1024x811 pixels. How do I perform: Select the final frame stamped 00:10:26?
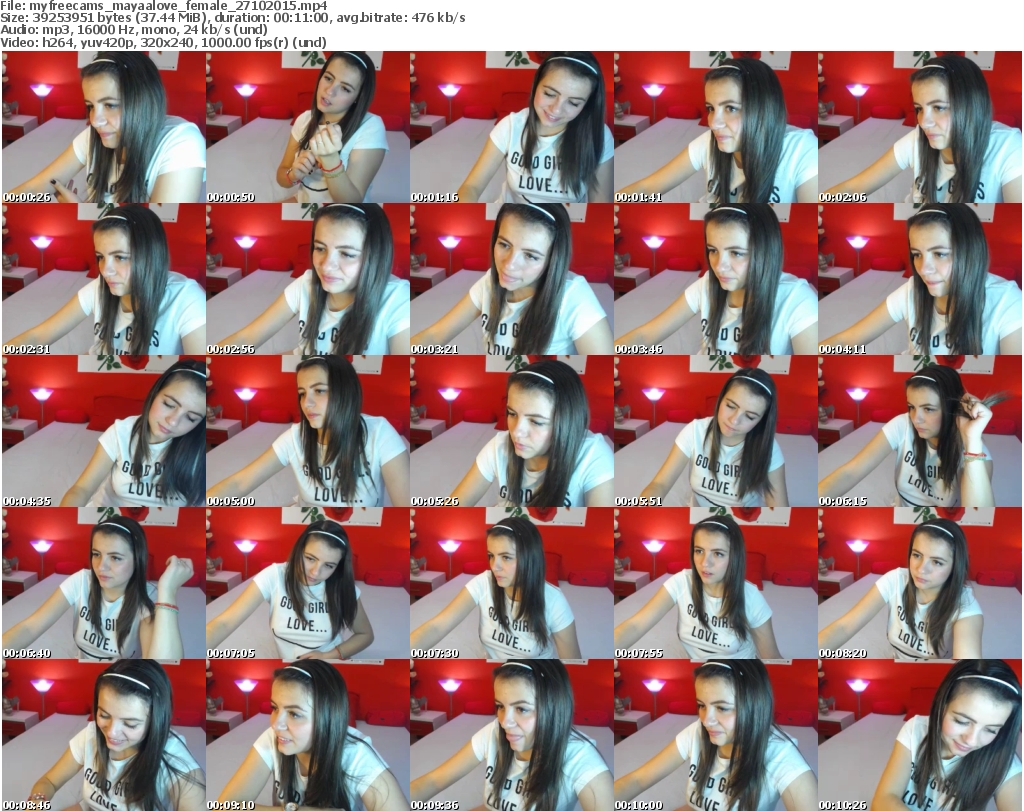(920, 735)
